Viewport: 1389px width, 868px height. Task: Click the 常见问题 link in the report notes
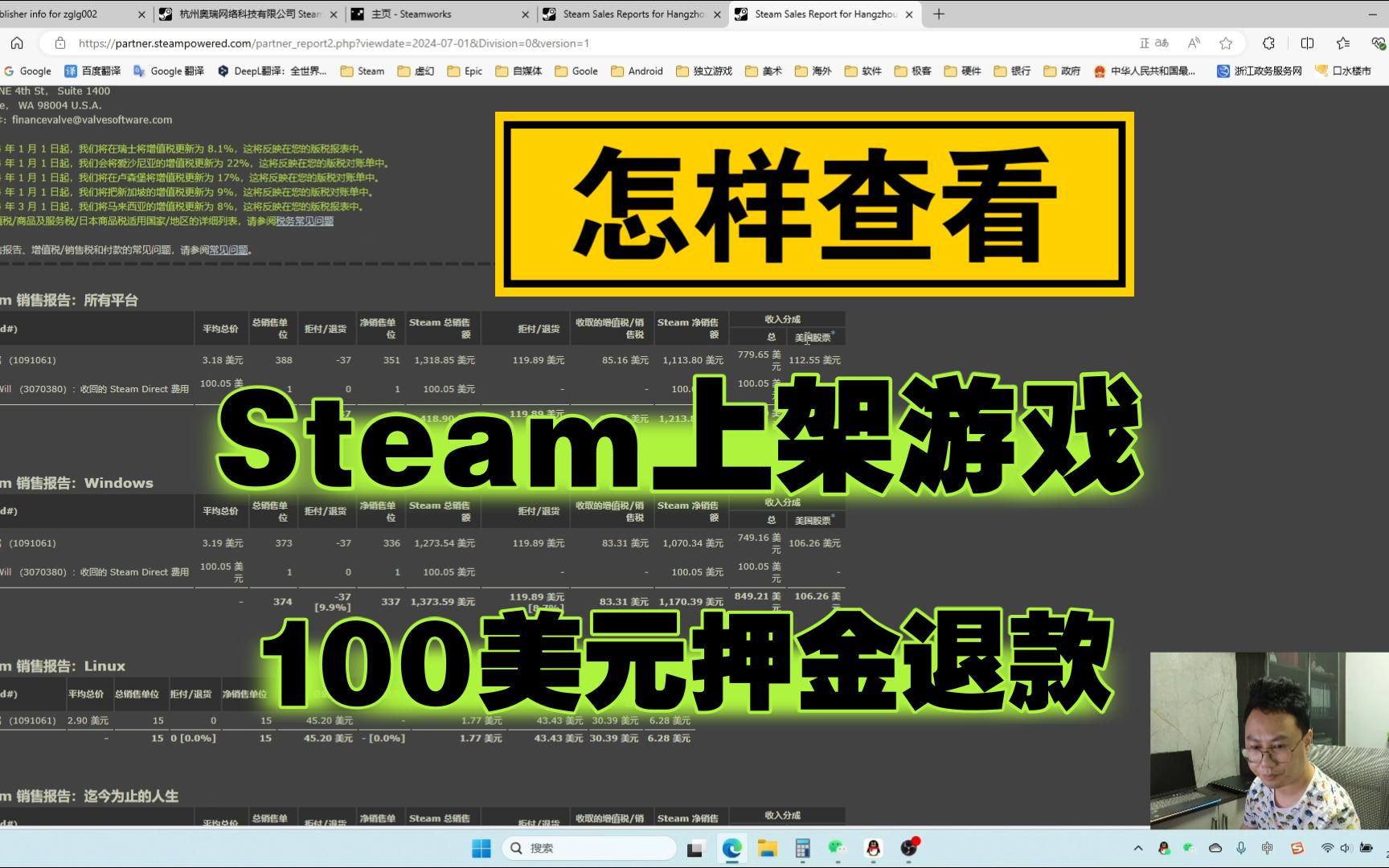tap(228, 250)
